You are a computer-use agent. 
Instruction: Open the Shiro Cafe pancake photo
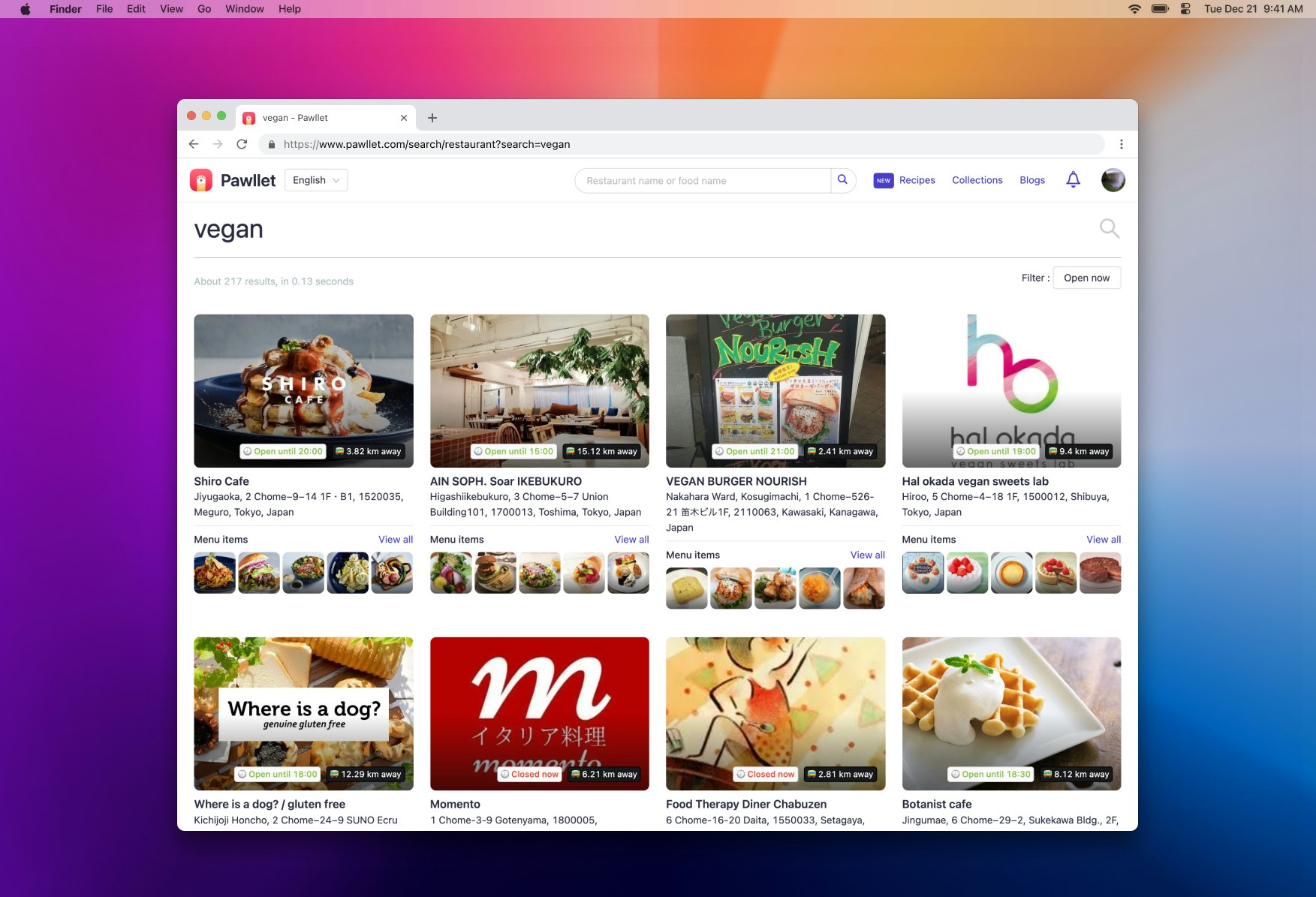pos(303,390)
